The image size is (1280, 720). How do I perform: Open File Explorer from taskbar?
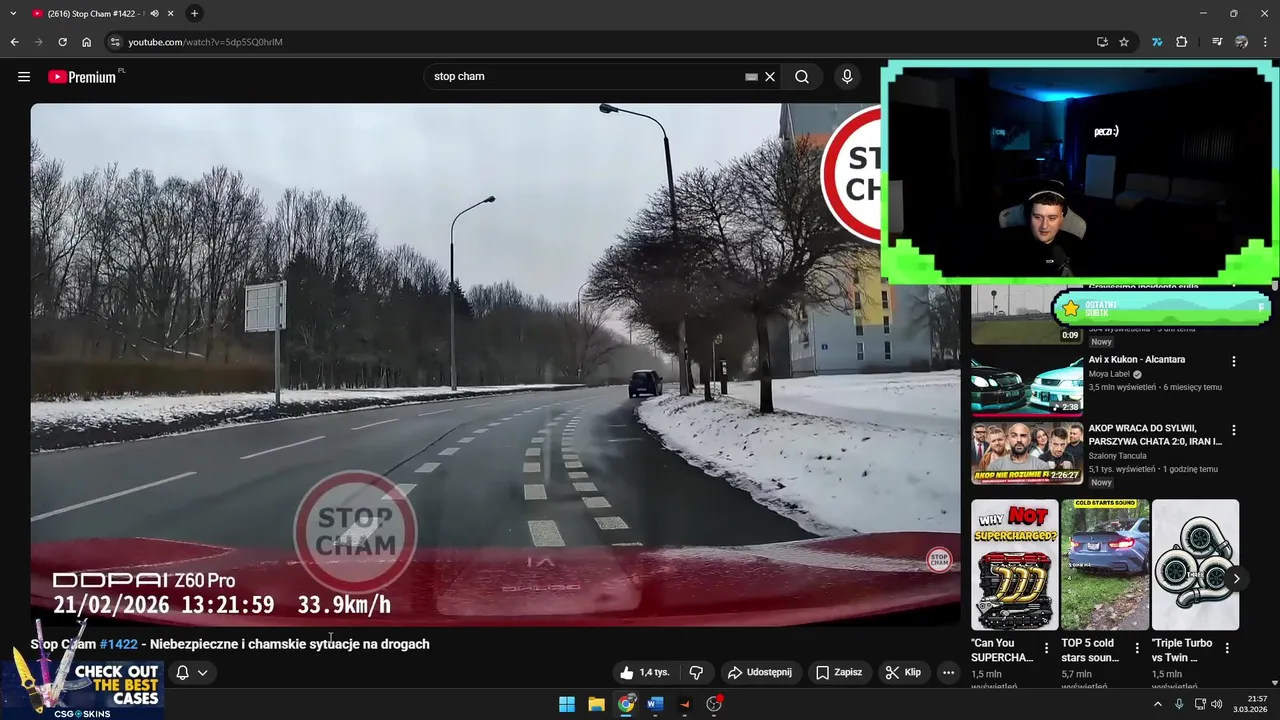point(596,704)
